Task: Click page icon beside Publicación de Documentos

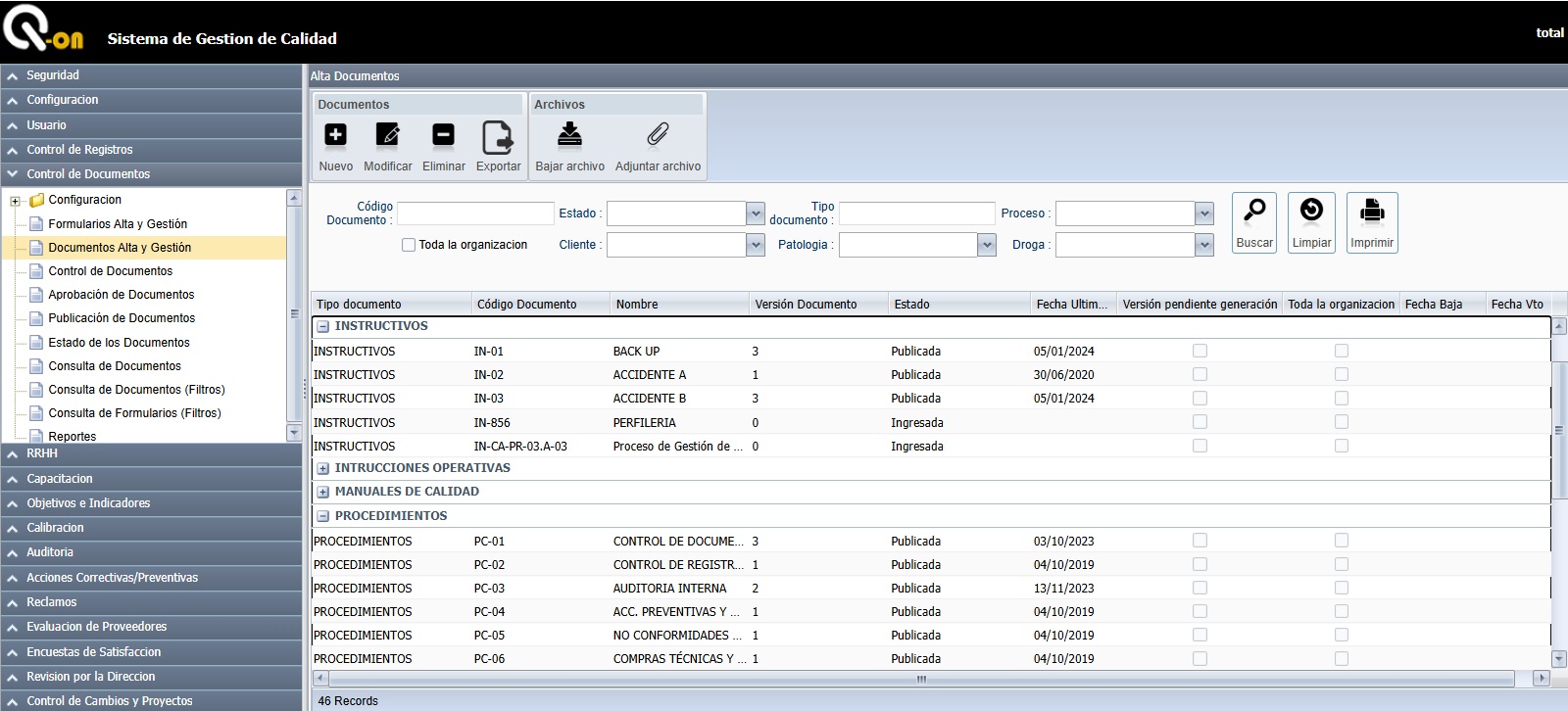Action: pos(36,318)
